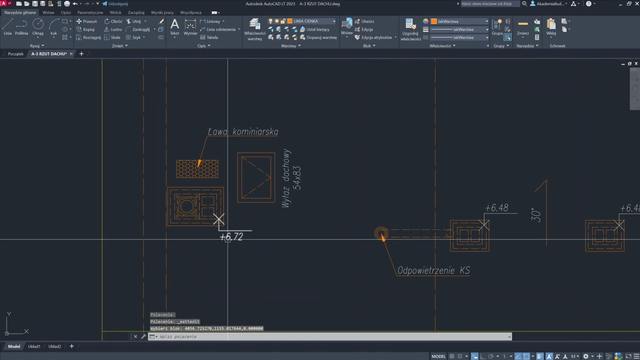Screen dimensions: 640x360
Task: Open the status bar customization menu icon
Action: coord(636,356)
